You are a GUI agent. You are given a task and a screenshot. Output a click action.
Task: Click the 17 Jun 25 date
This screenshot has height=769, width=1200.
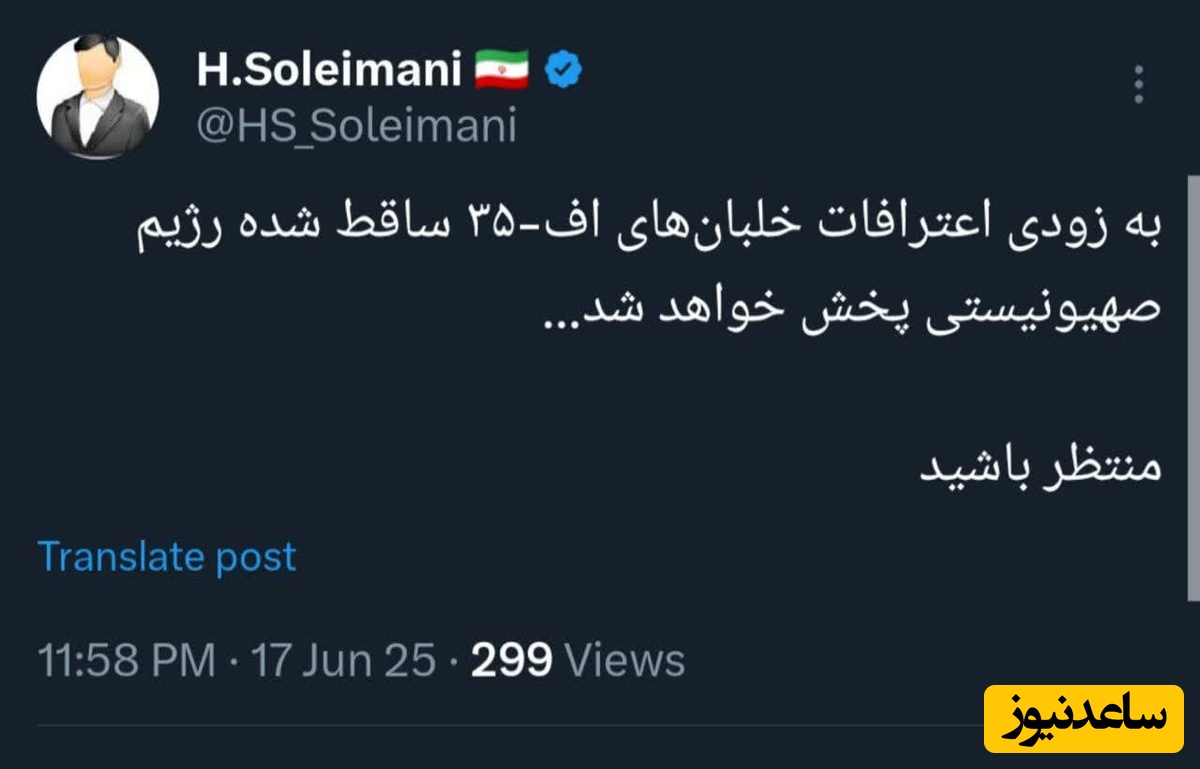[343, 661]
